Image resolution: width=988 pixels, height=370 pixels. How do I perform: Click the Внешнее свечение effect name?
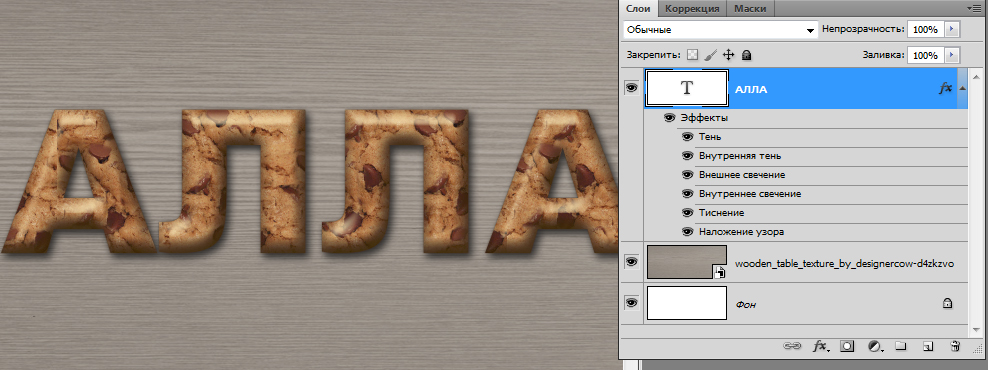742,175
